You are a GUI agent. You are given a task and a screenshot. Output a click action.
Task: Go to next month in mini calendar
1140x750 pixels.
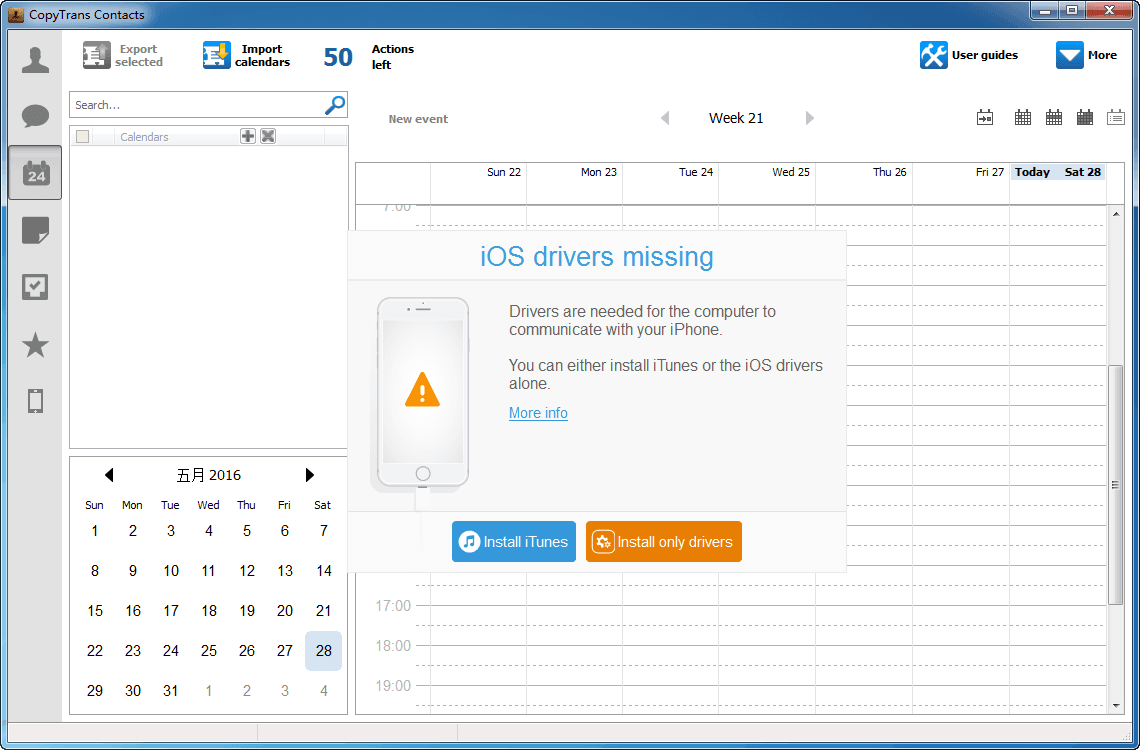coord(310,475)
